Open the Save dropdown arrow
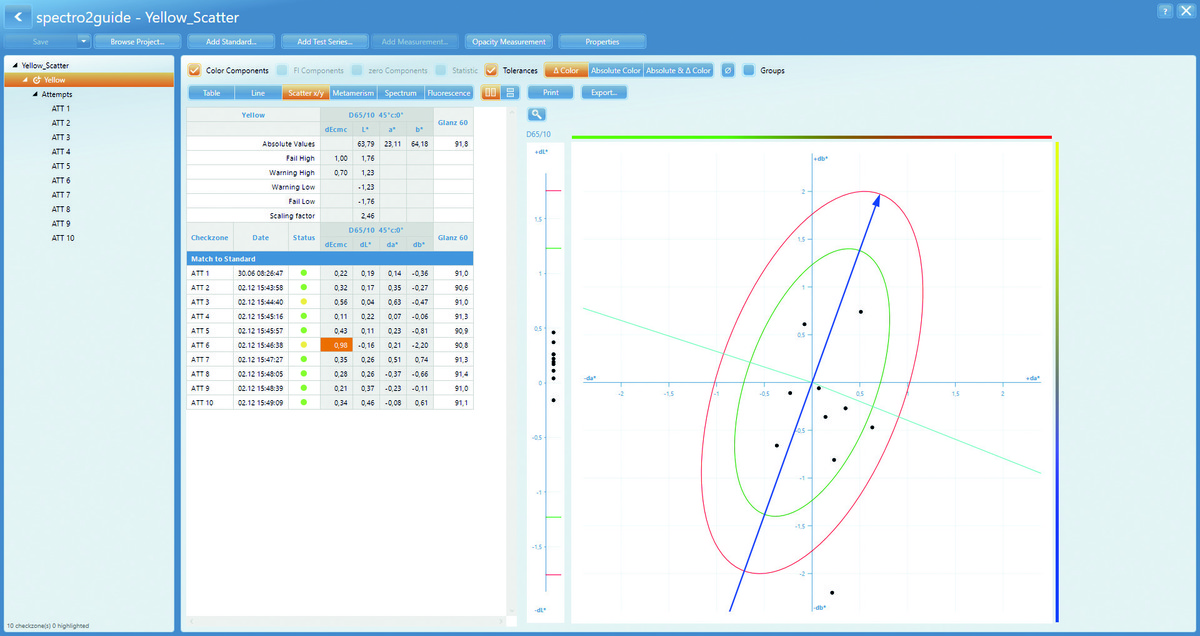Screen dimensions: 1200x636 tap(83, 42)
